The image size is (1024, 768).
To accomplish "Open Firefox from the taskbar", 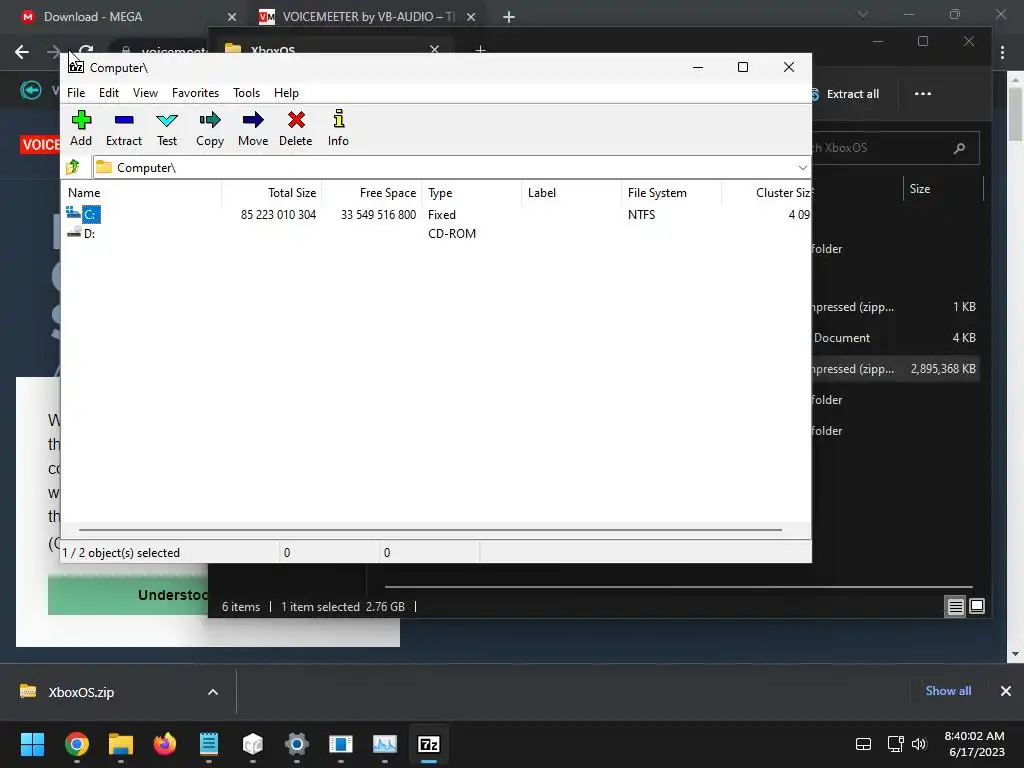I will point(165,744).
